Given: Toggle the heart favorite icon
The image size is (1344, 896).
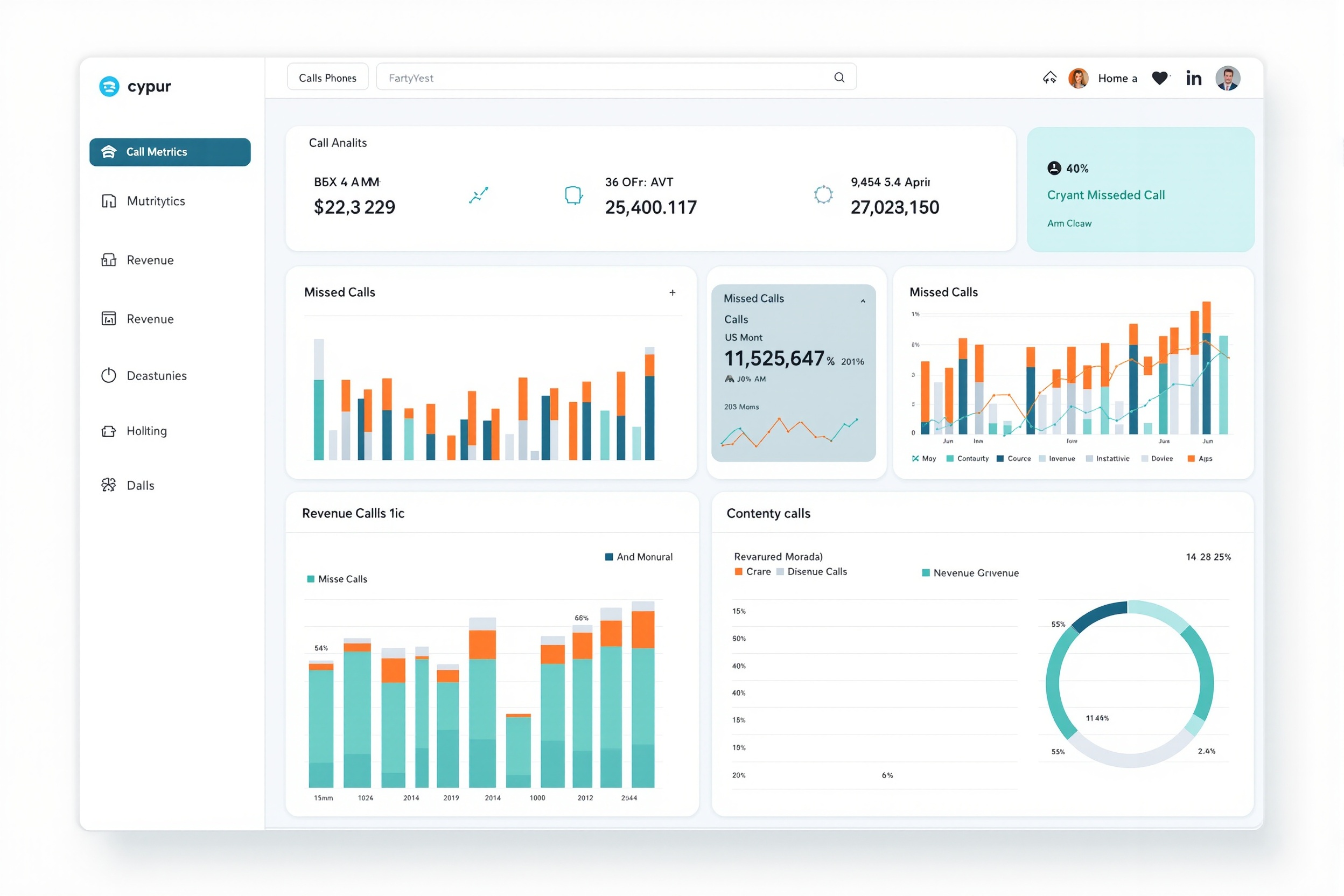Looking at the screenshot, I should click(1160, 78).
